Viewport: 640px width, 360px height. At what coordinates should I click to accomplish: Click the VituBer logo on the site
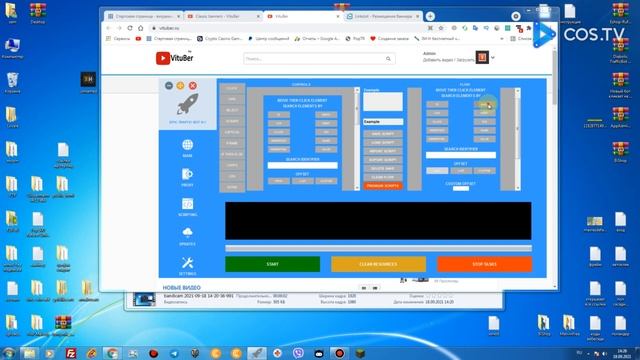point(174,58)
